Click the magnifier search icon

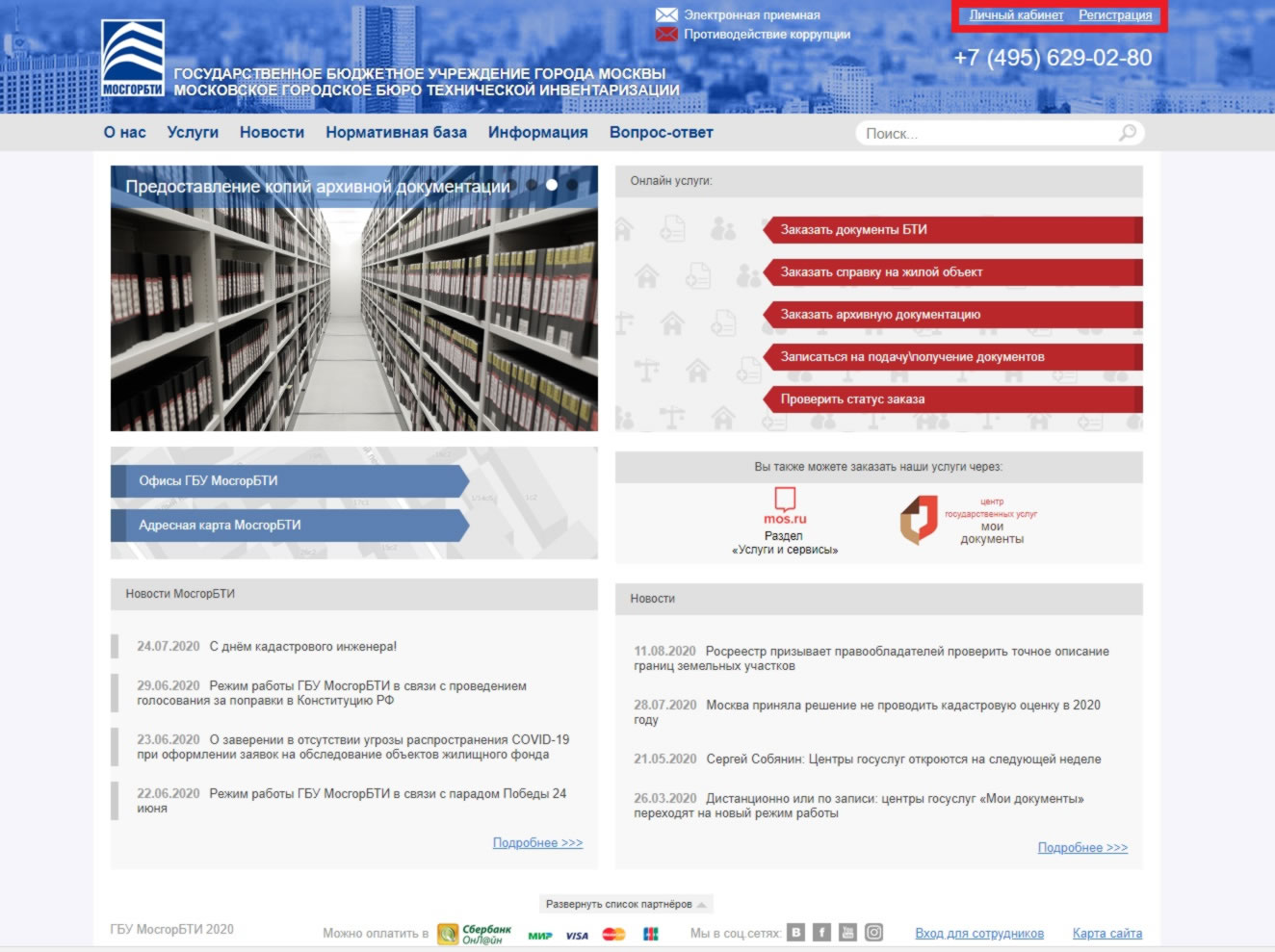pyautogui.click(x=1128, y=133)
